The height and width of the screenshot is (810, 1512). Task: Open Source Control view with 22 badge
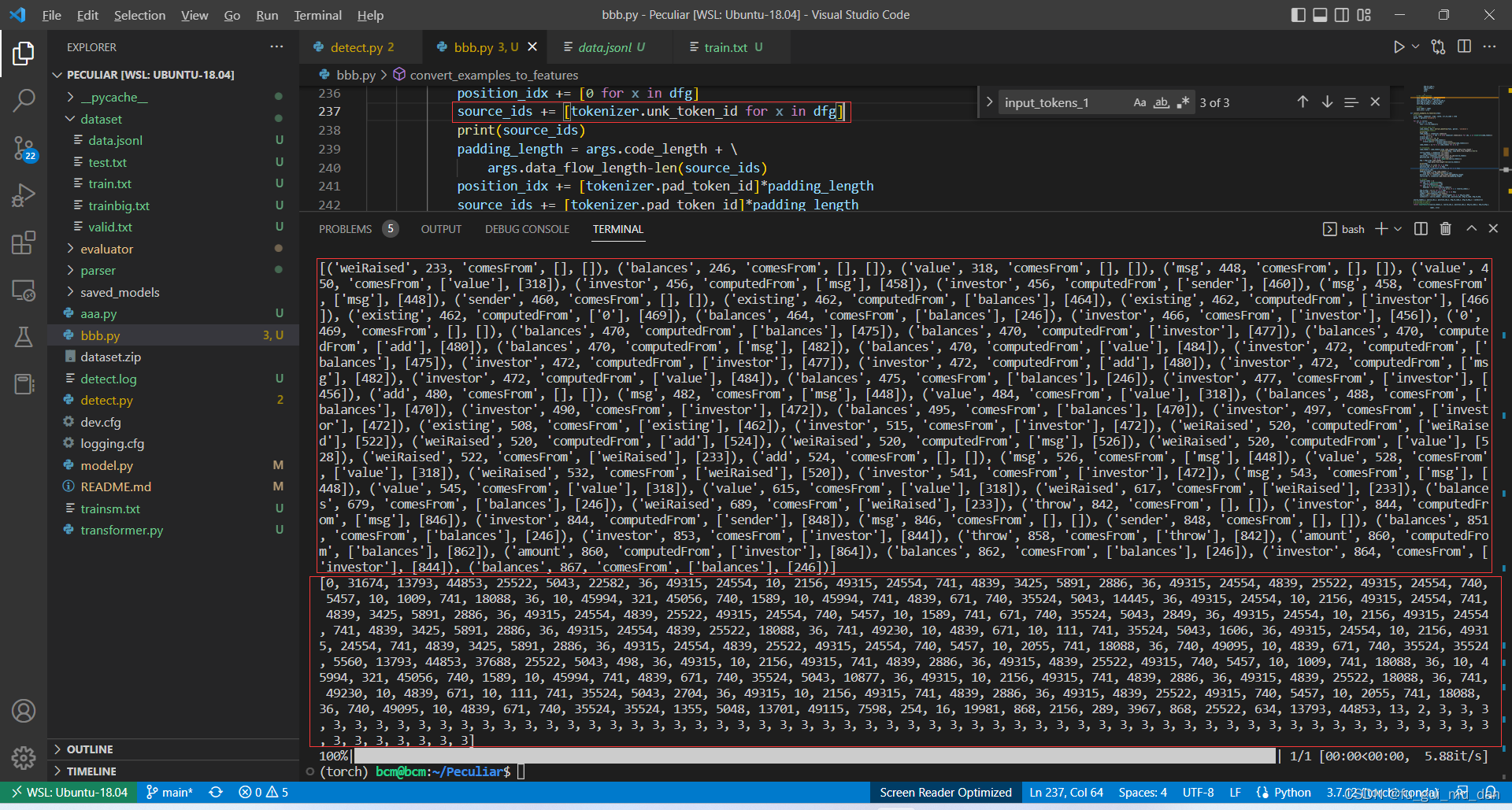24,147
